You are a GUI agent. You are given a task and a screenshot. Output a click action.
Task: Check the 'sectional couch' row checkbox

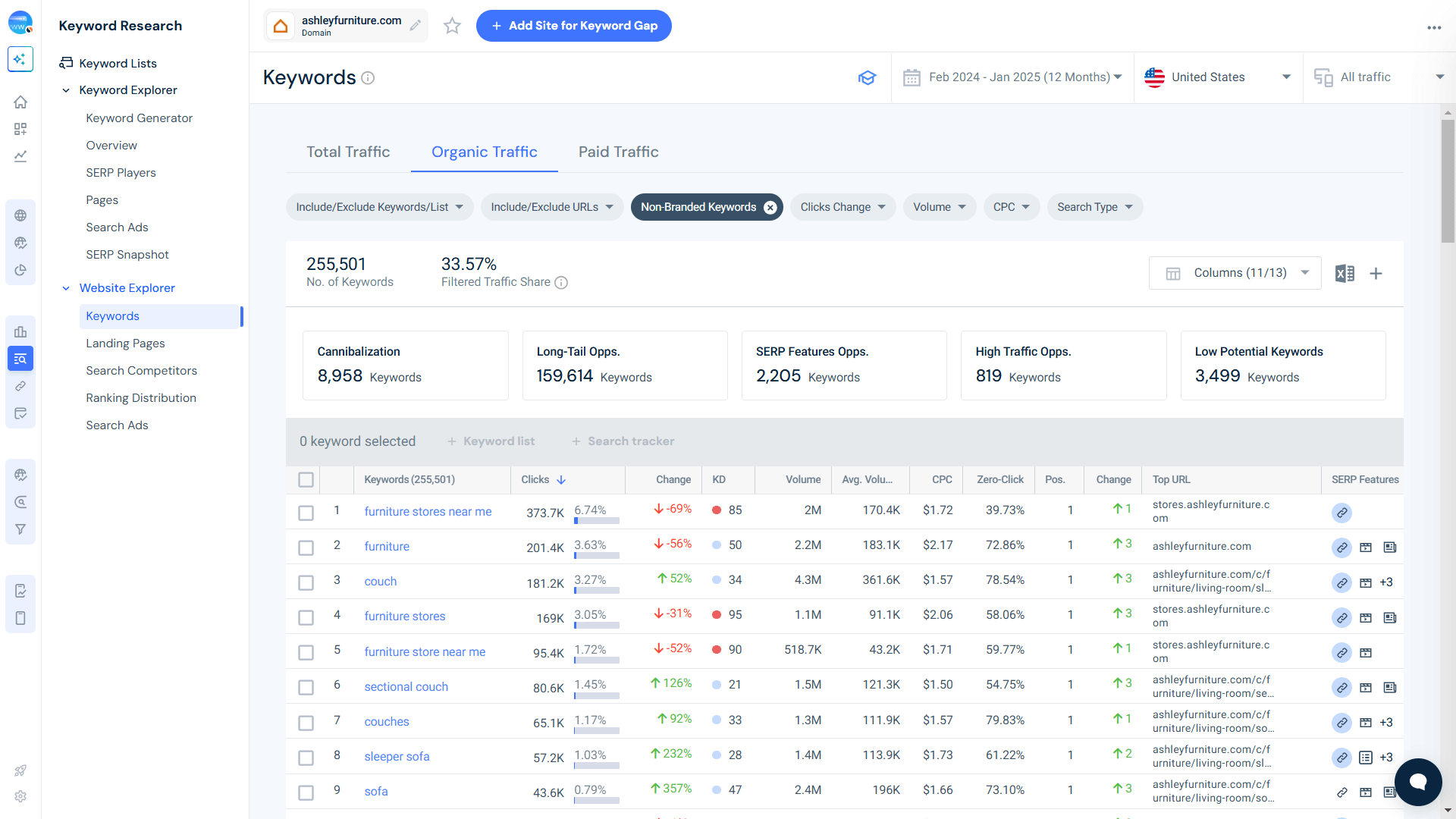(306, 687)
